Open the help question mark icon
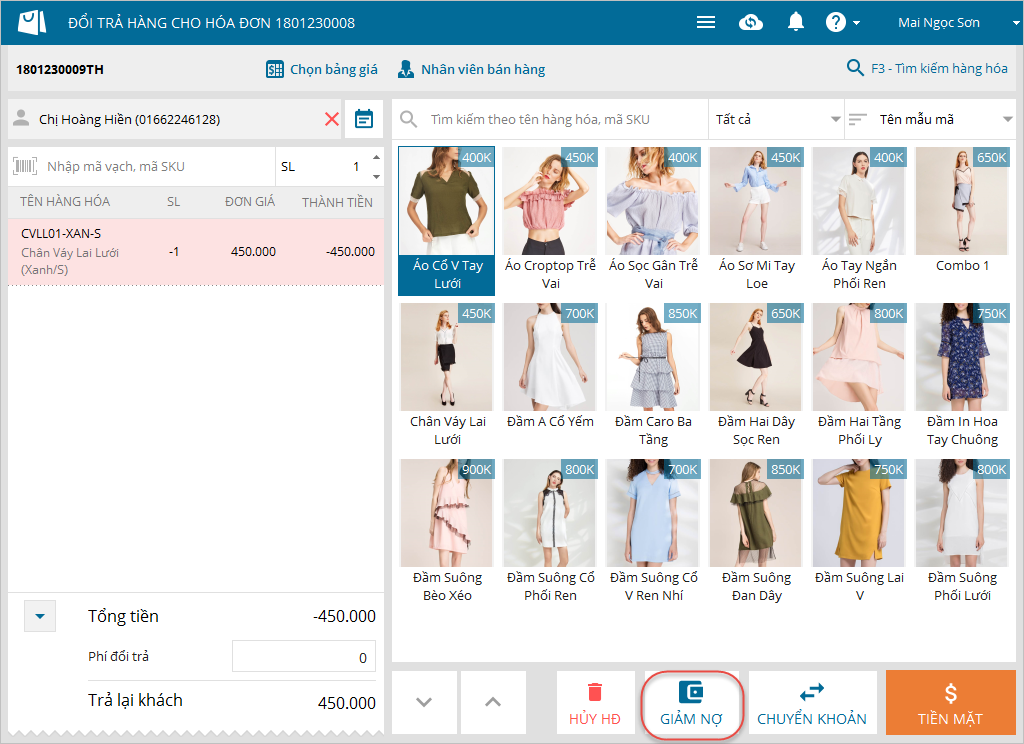 coord(836,22)
